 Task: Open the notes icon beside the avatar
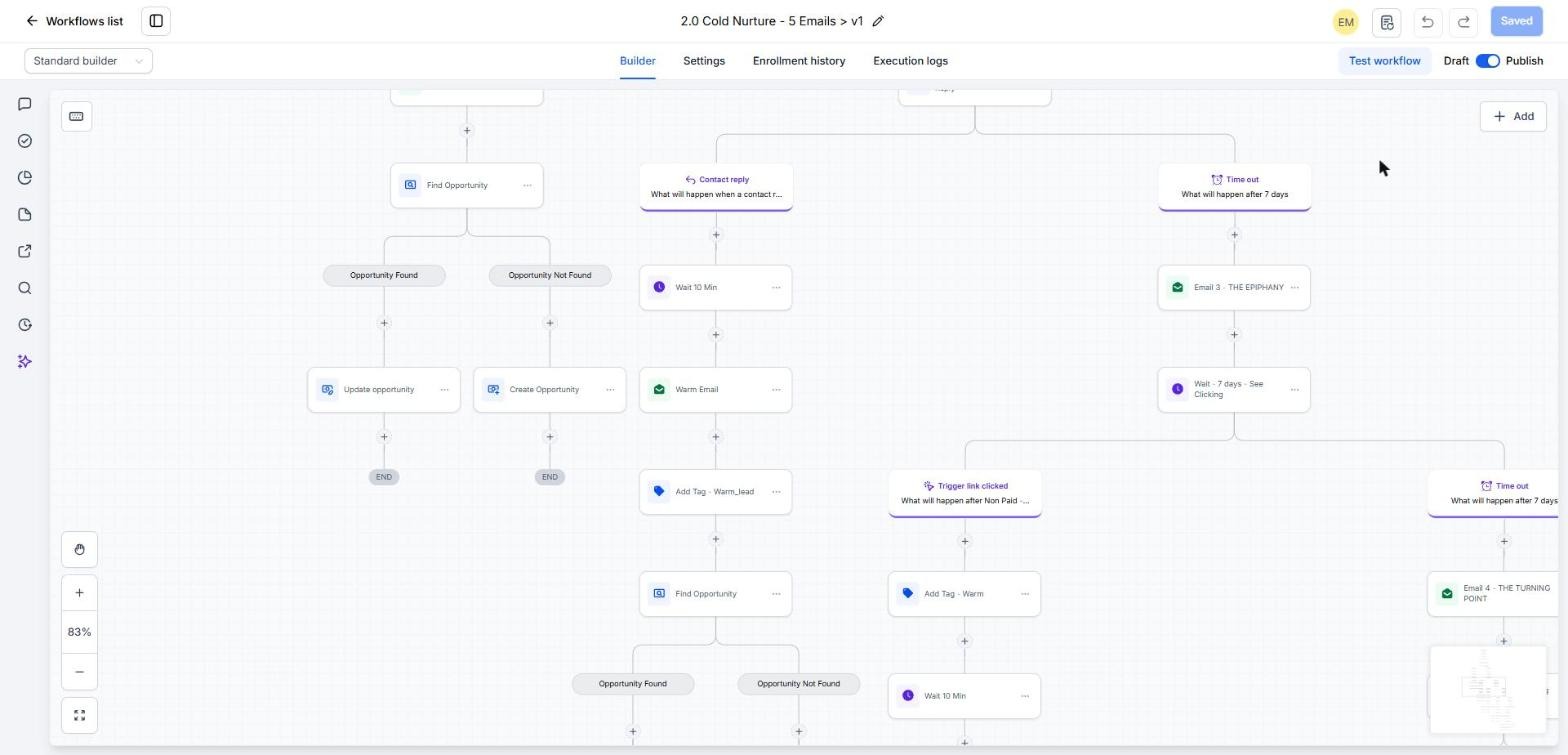point(1387,21)
